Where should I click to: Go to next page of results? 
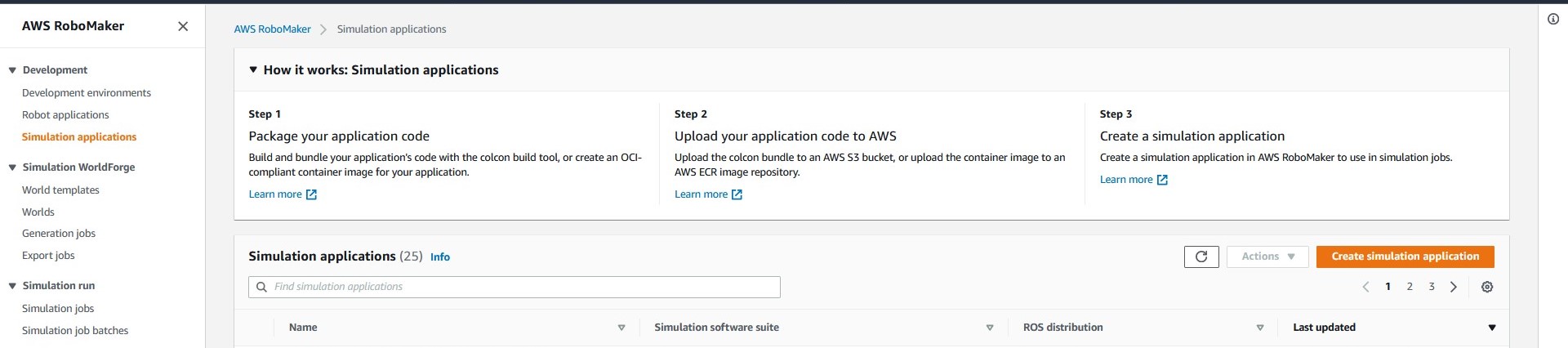[x=1454, y=287]
